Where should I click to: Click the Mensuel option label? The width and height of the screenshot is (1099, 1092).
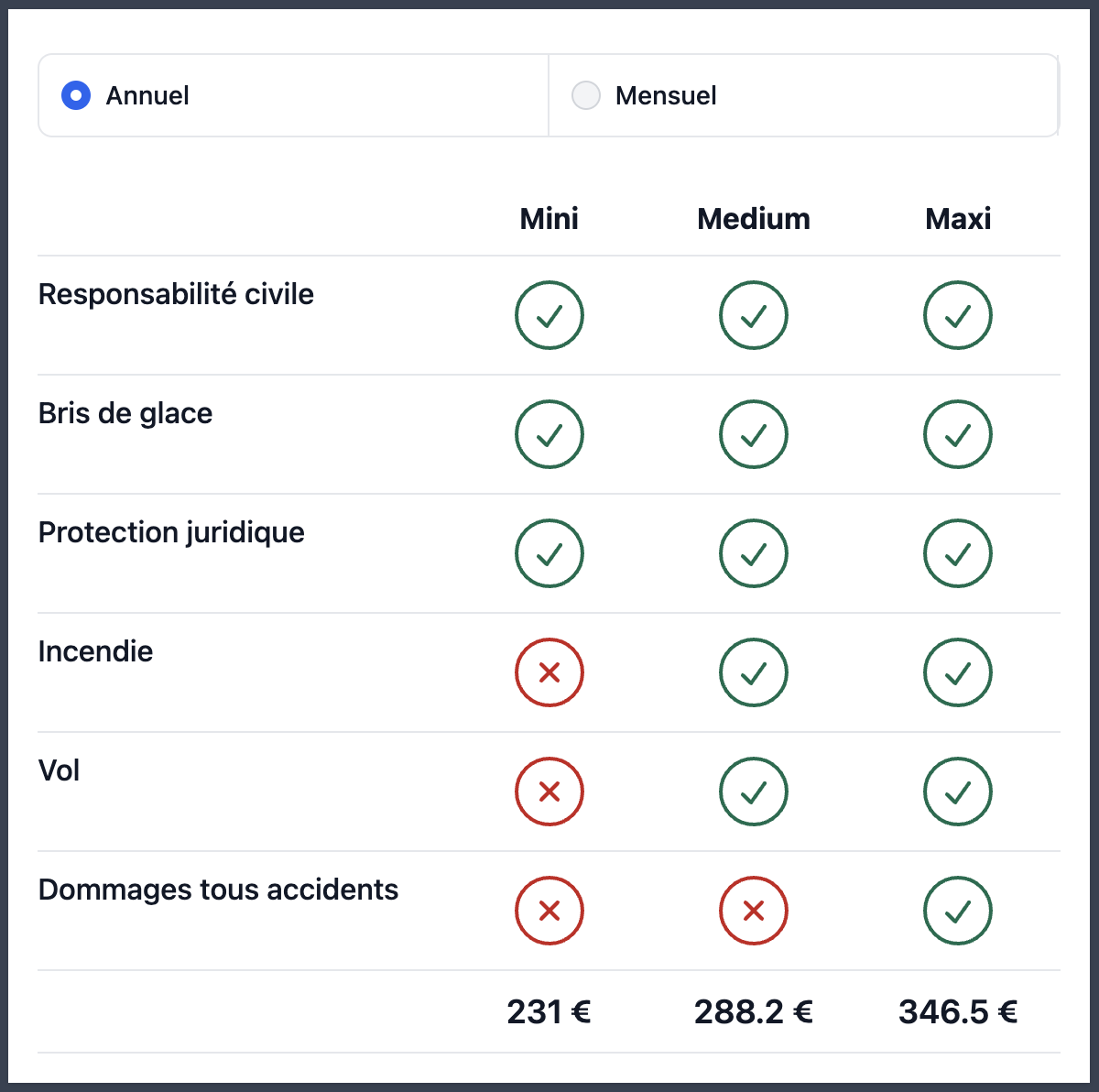click(666, 95)
